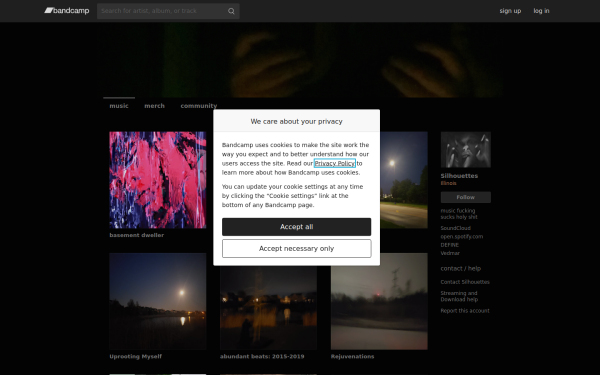This screenshot has height=375, width=600.
Task: Click the Silhouettes artist photo
Action: coord(466,150)
